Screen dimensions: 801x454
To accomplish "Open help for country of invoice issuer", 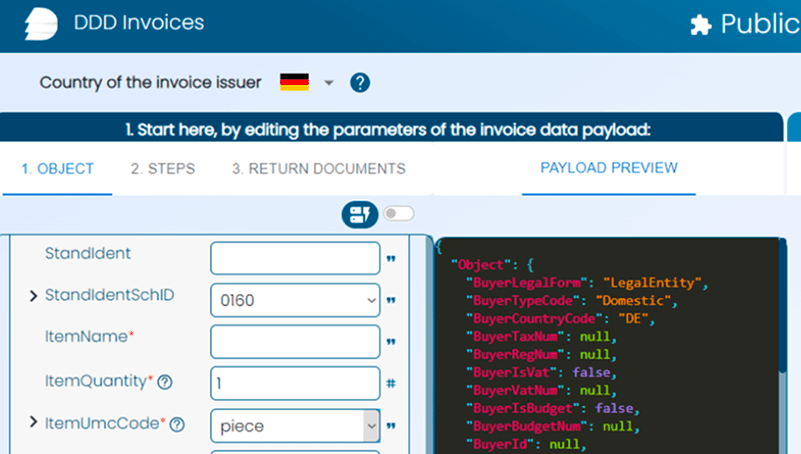I will click(360, 82).
